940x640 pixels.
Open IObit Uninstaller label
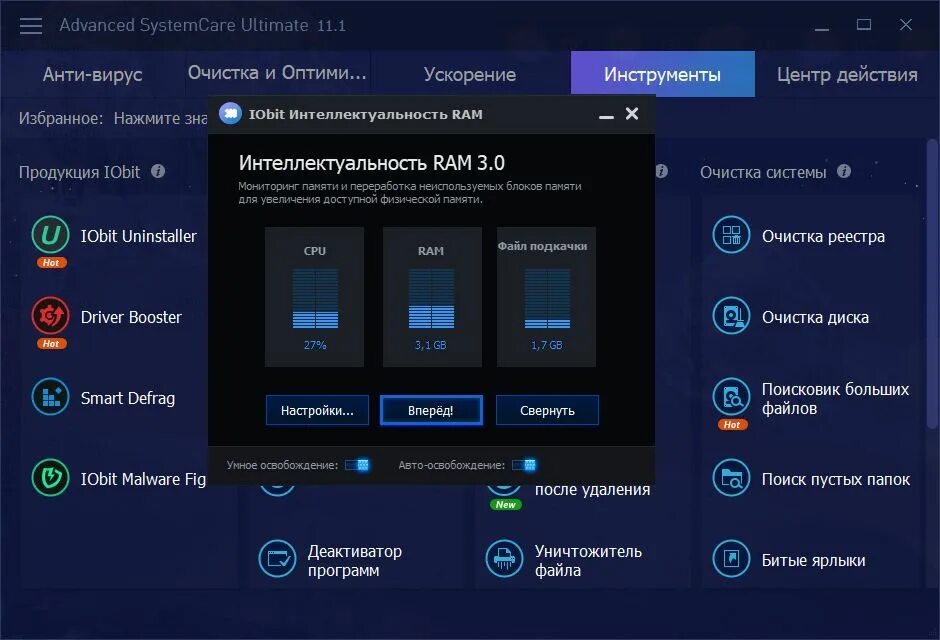138,236
